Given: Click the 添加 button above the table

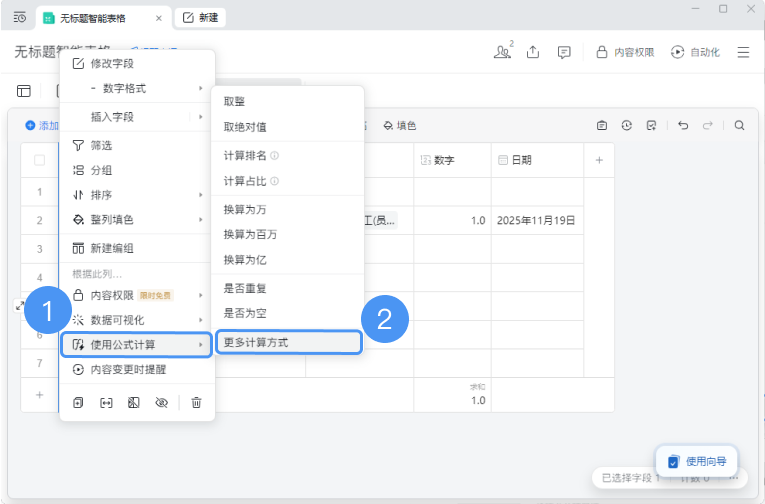Looking at the screenshot, I should coord(42,126).
